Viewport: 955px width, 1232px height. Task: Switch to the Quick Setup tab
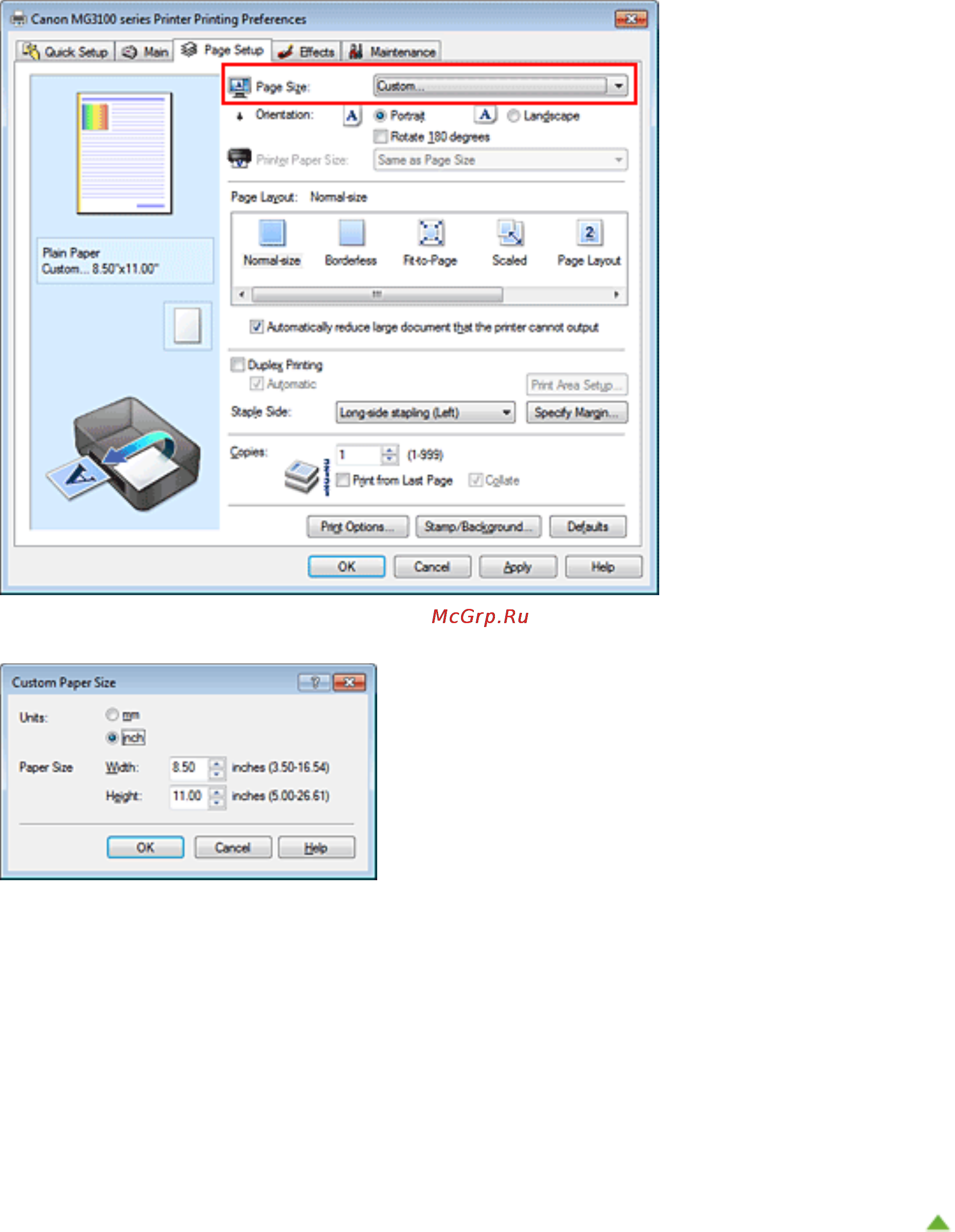click(x=65, y=52)
